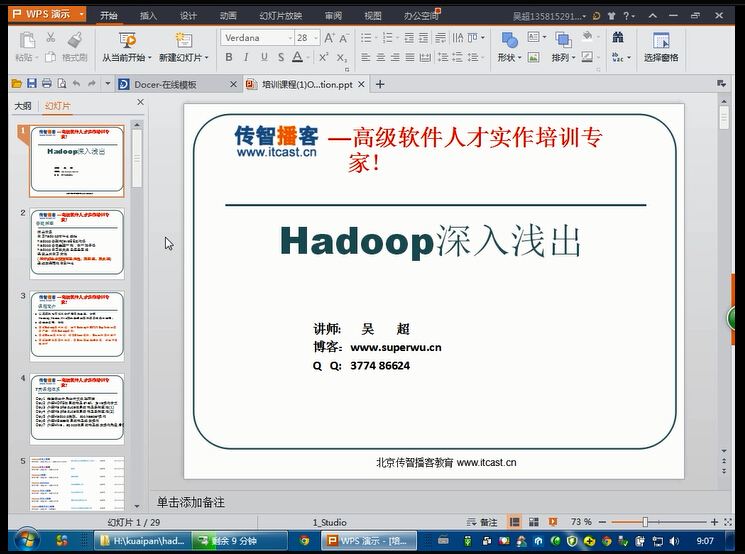Open the font size 28 dropdown
The image size is (745, 554).
[x=315, y=38]
